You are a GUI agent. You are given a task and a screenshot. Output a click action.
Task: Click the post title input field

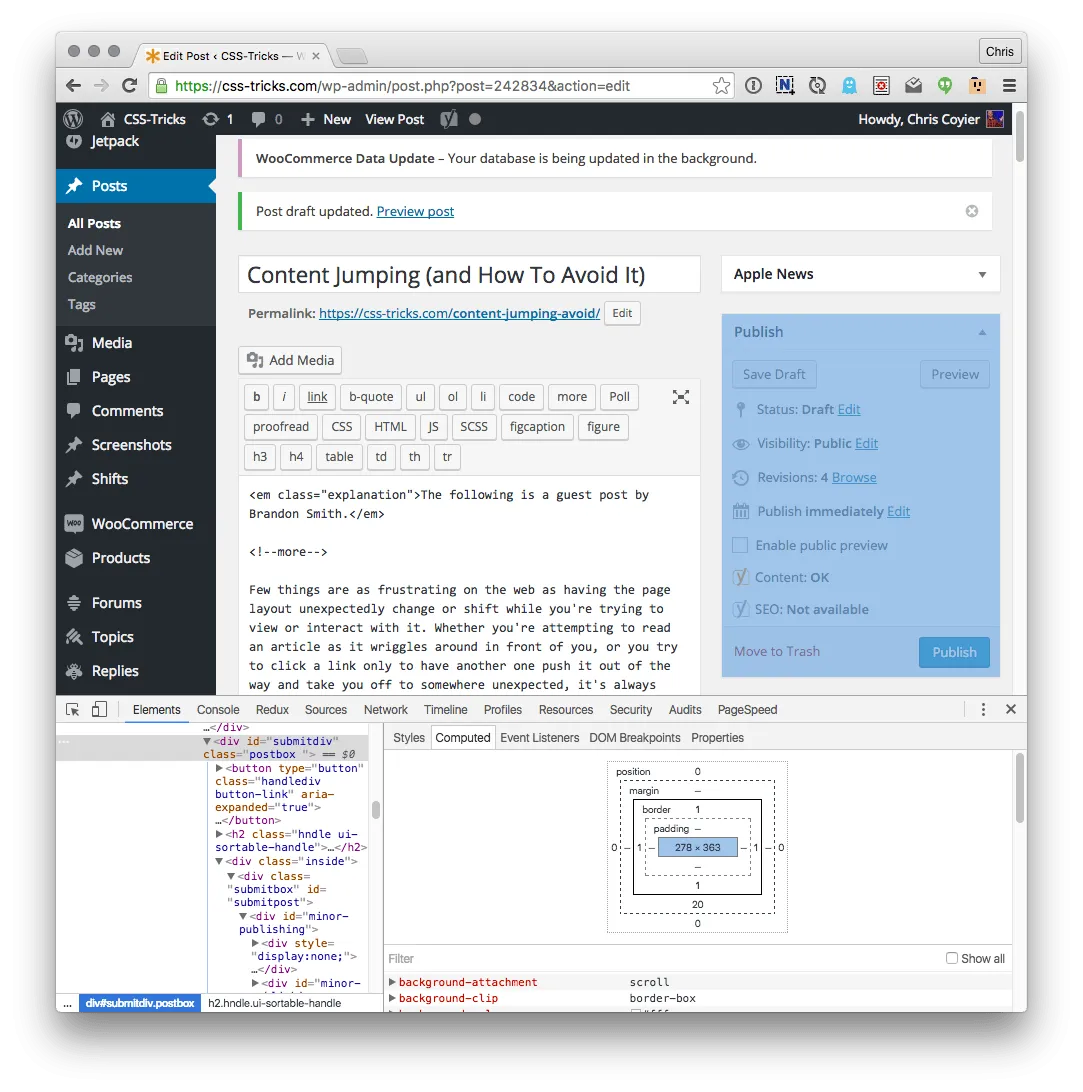[x=469, y=274]
